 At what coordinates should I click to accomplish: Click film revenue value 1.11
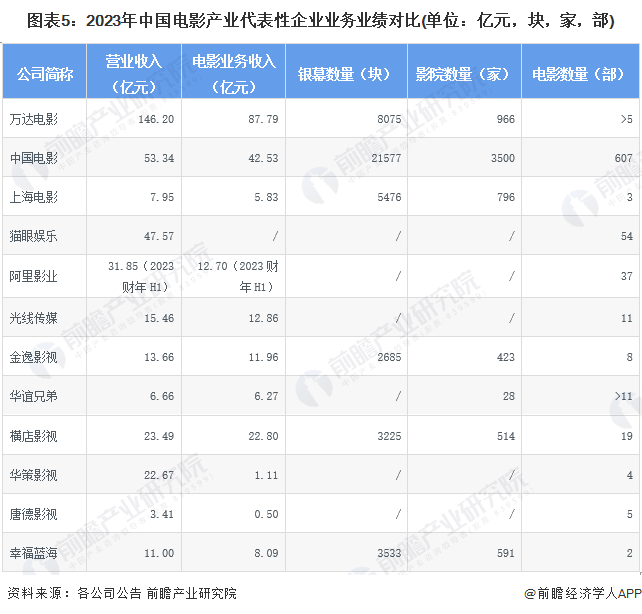266,475
